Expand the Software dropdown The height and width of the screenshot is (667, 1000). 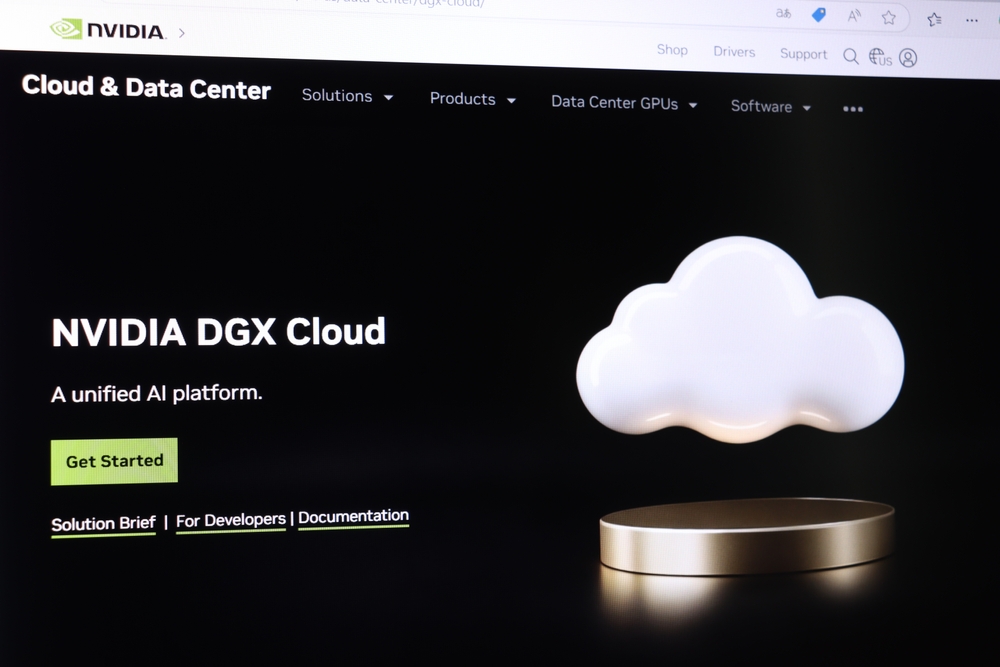(770, 106)
